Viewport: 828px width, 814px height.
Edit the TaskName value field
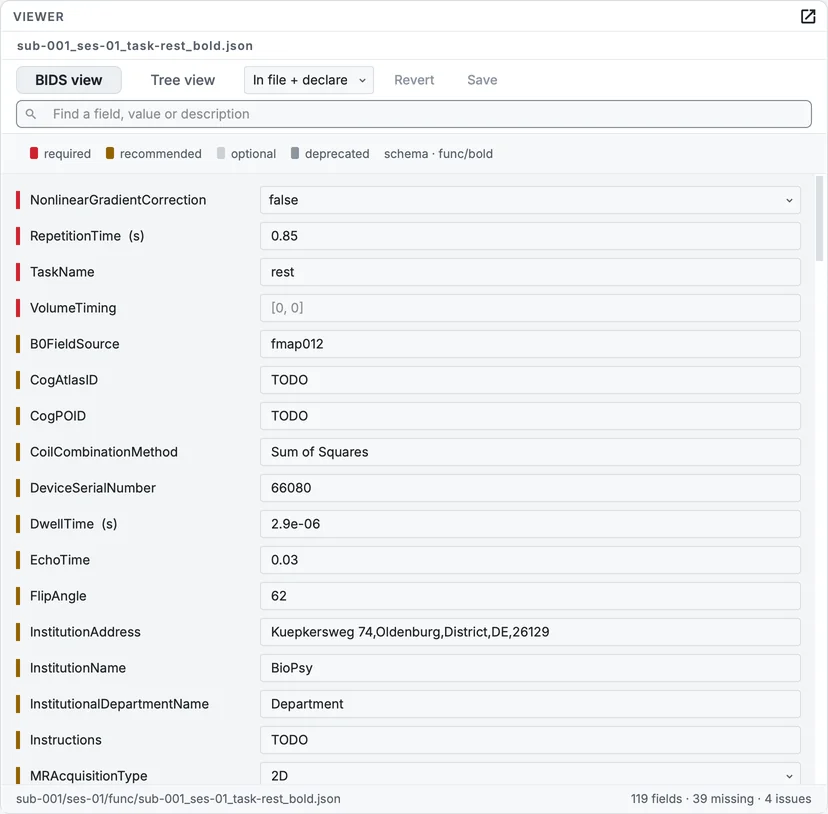point(530,272)
